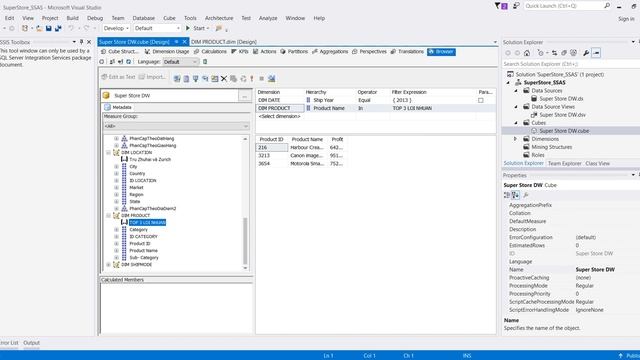Screen dimensions: 640x360
Task: Collapse the DIM LOCATION node
Action: click(109, 153)
